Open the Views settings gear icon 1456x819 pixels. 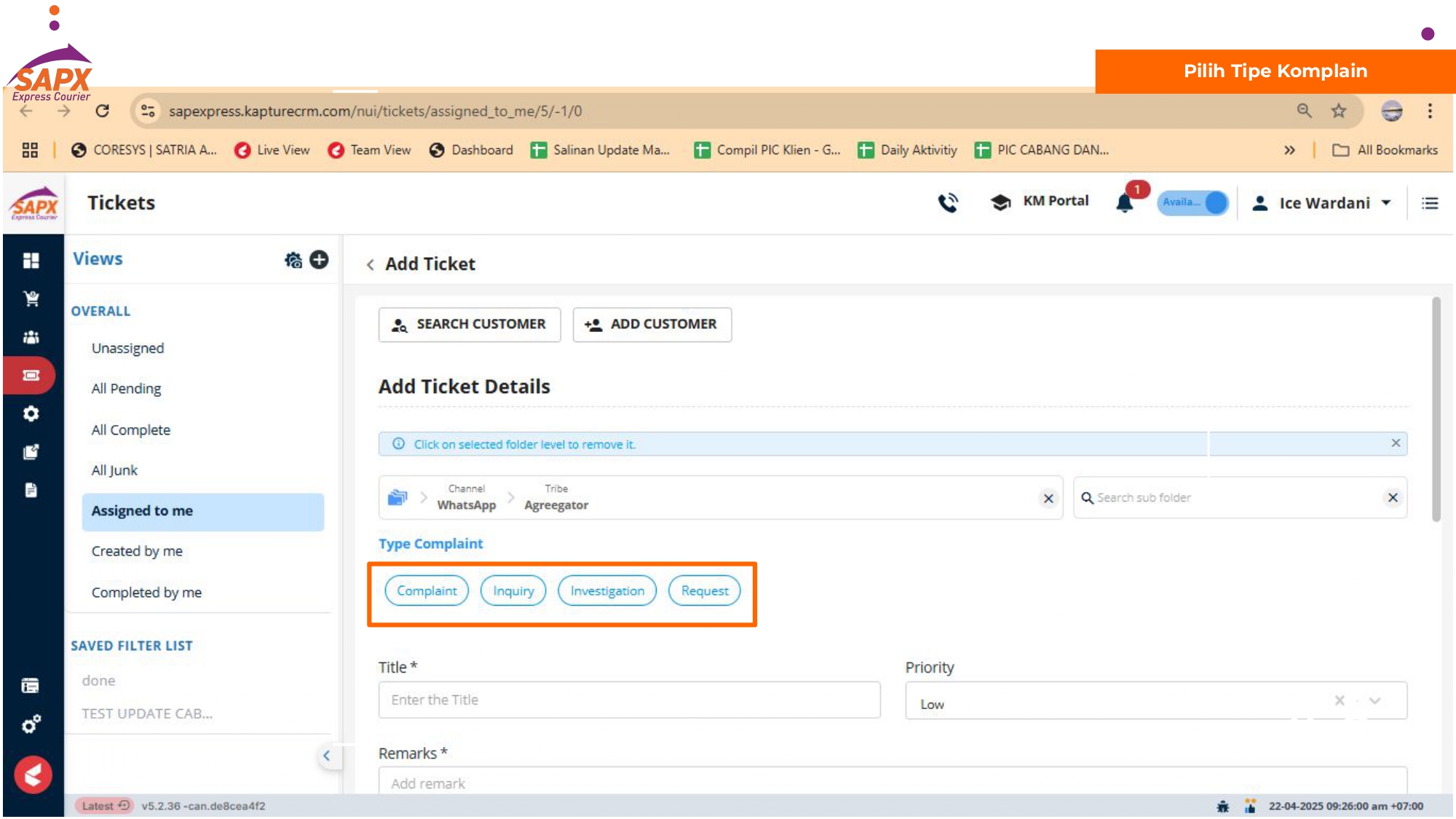(293, 260)
